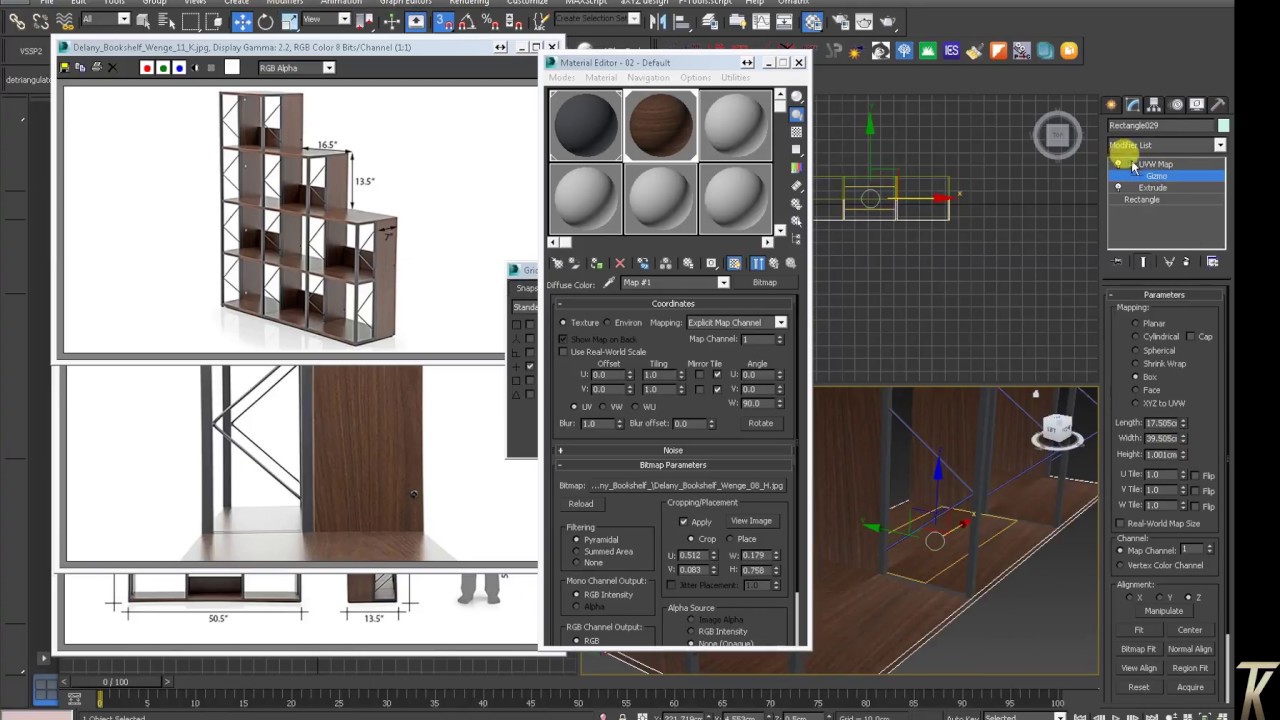Select the Move tool in main toolbar

(242, 21)
